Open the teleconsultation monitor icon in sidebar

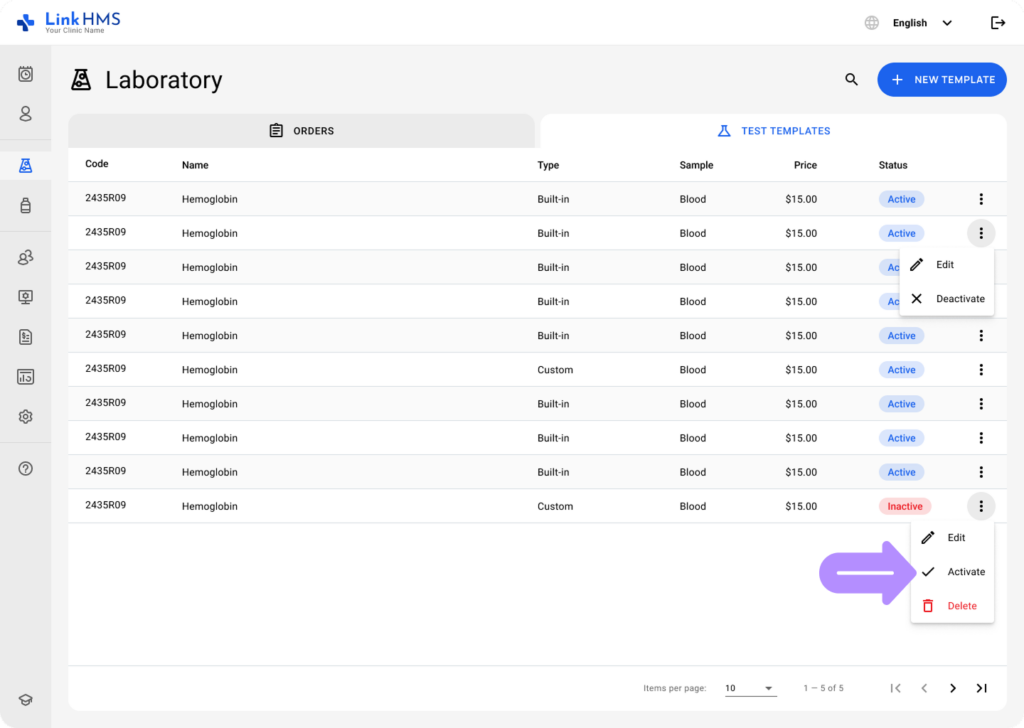pyautogui.click(x=24, y=297)
